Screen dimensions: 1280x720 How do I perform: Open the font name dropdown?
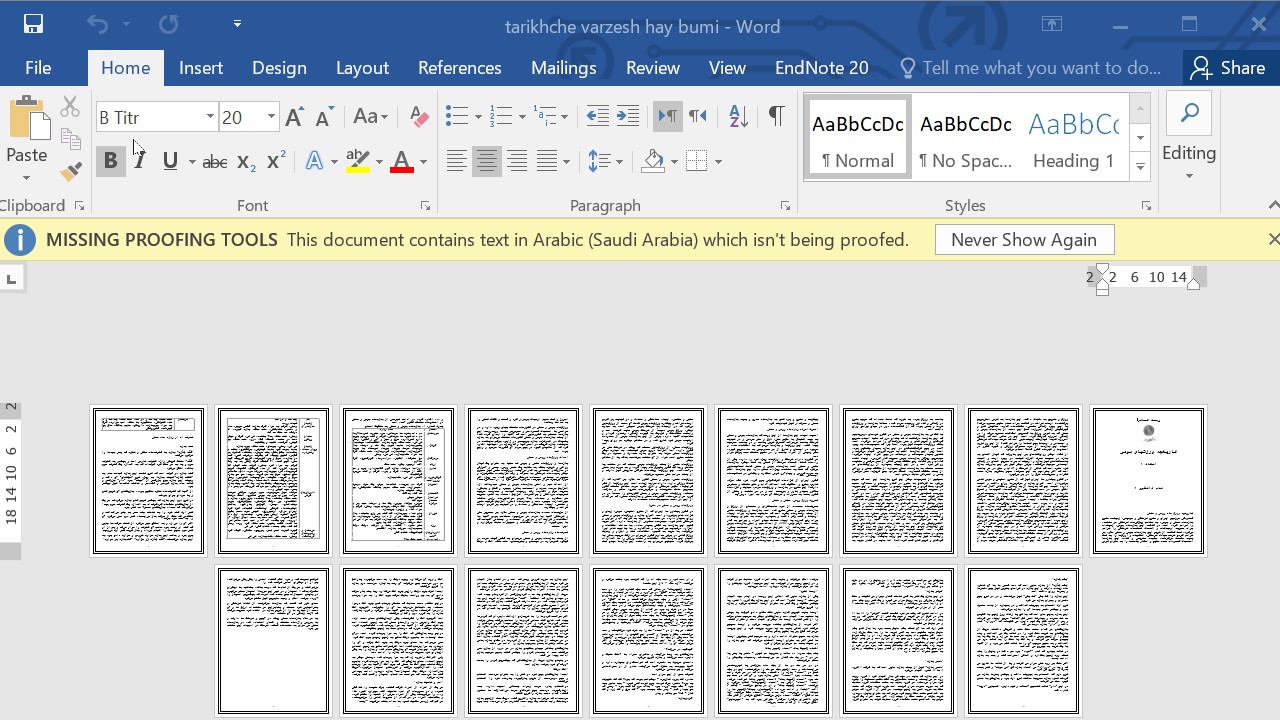pos(210,117)
